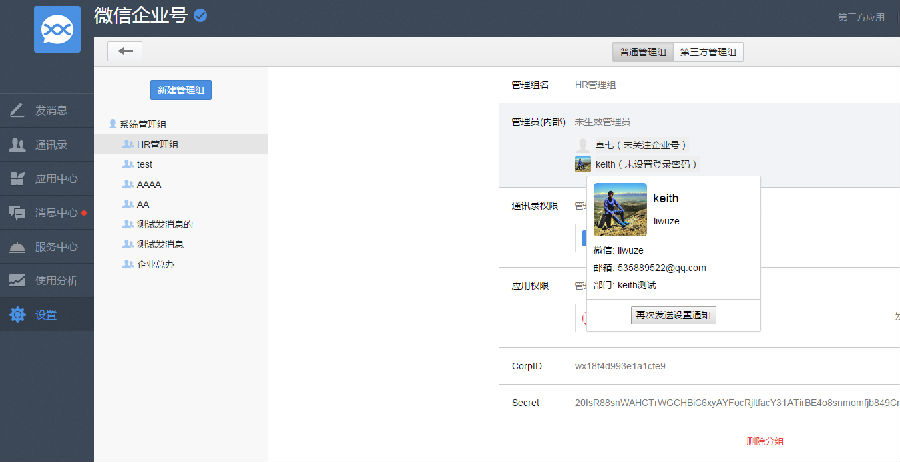Select the HR管理组 tree row
The height and width of the screenshot is (462, 900).
pyautogui.click(x=181, y=144)
